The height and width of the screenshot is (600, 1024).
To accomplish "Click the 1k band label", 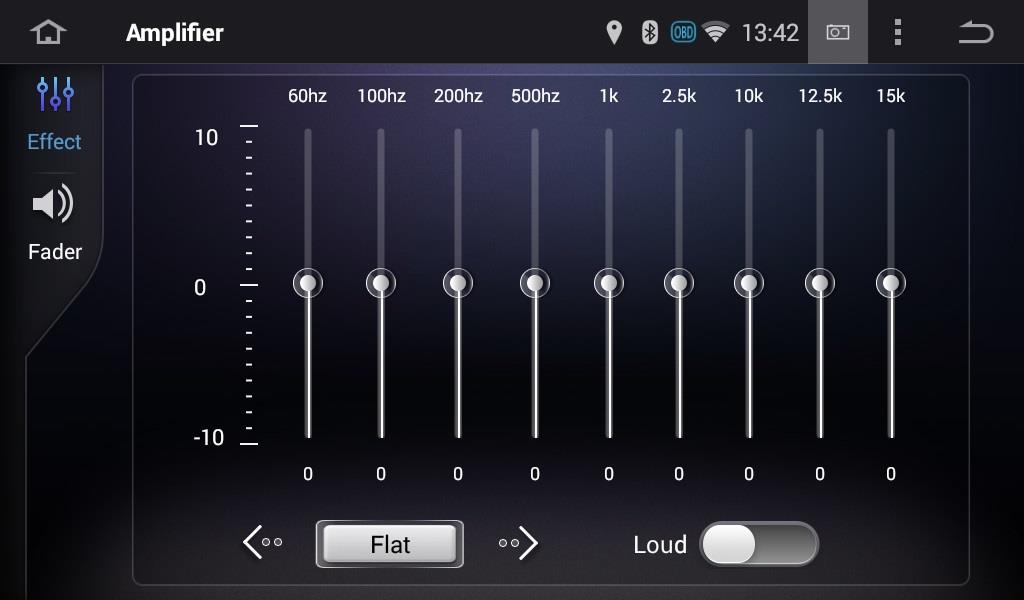I will point(609,96).
